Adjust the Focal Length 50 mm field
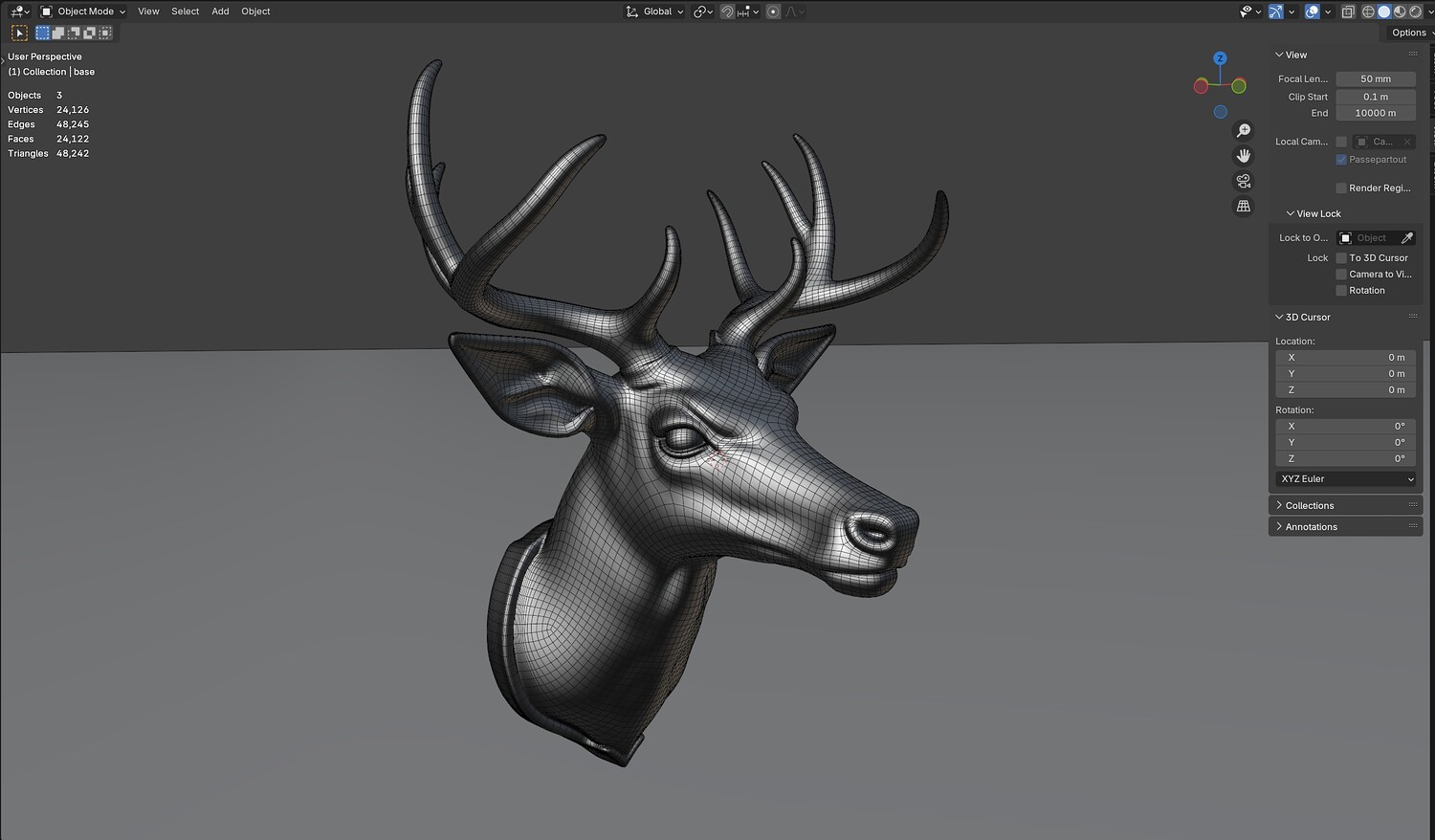 [x=1376, y=79]
